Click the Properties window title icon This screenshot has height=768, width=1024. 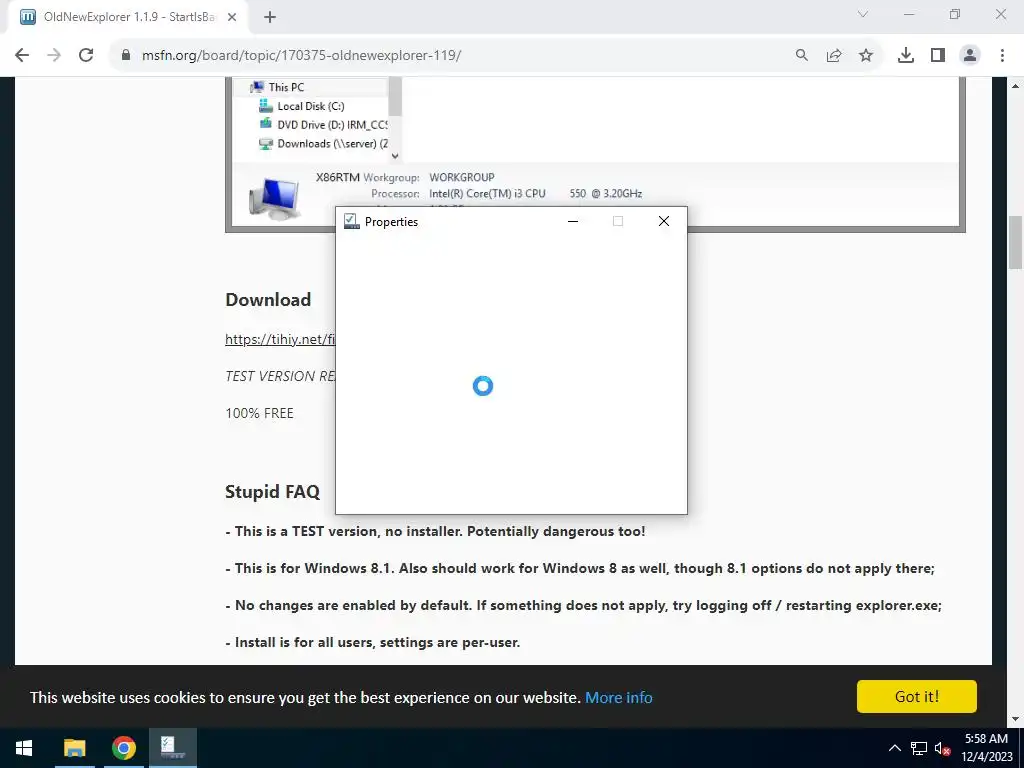(351, 221)
